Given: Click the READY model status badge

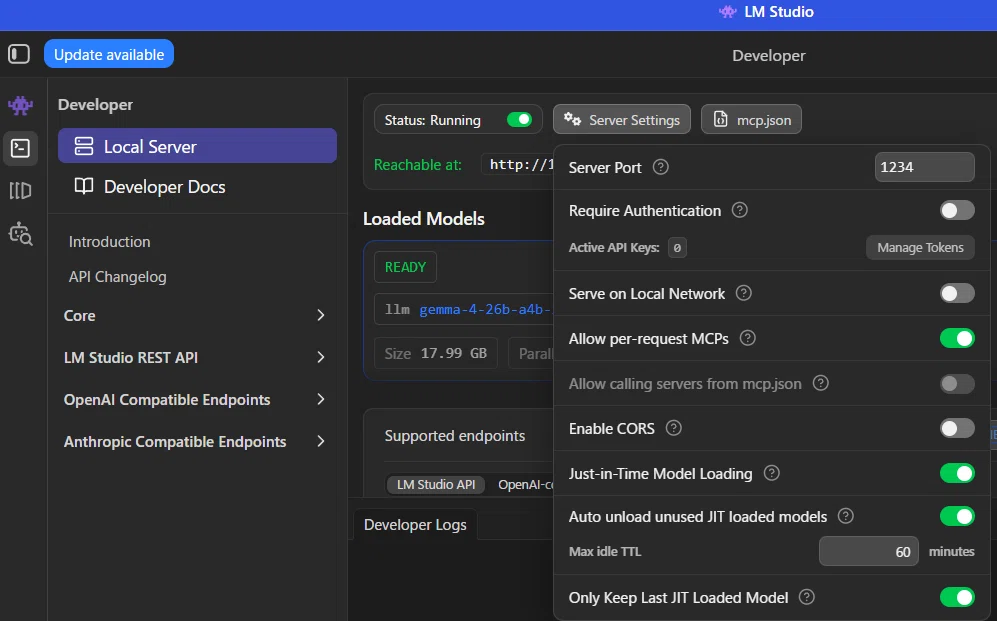Looking at the screenshot, I should point(405,267).
